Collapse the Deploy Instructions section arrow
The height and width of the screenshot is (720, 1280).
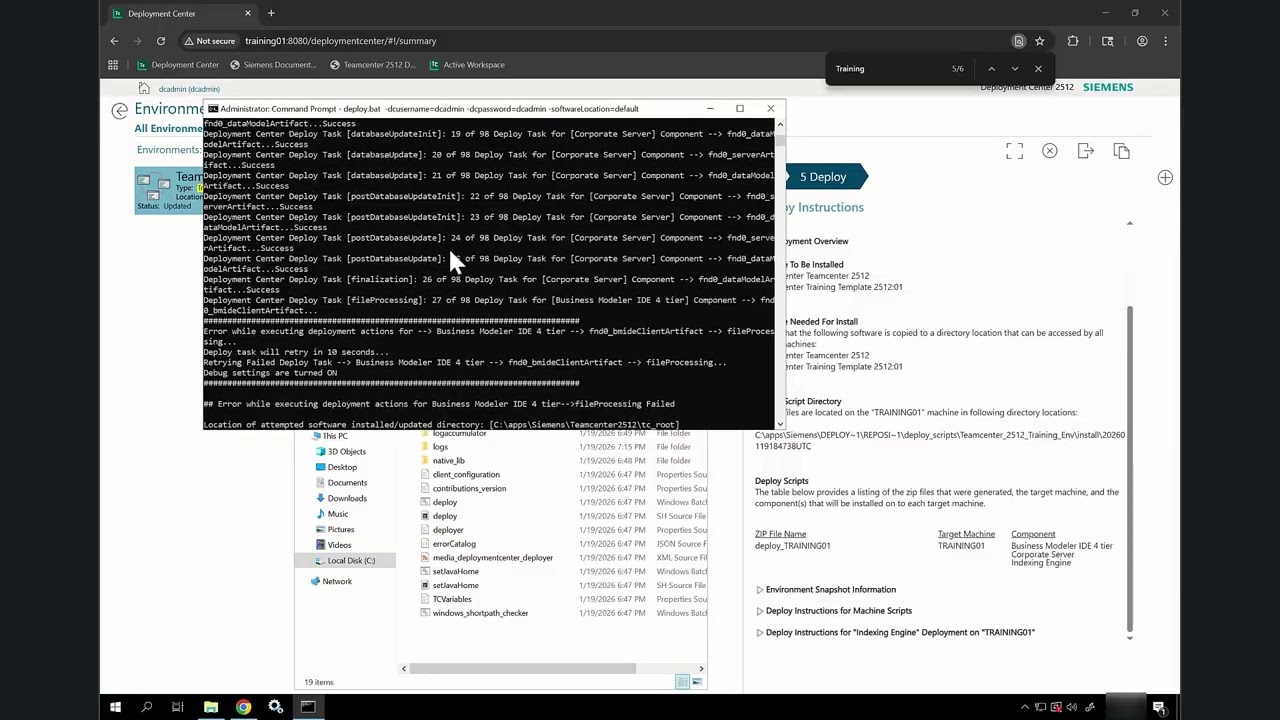pos(1130,223)
